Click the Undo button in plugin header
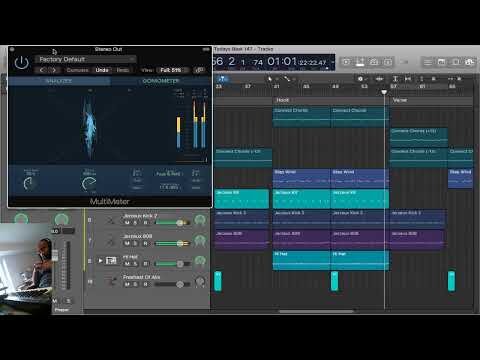 [x=102, y=70]
